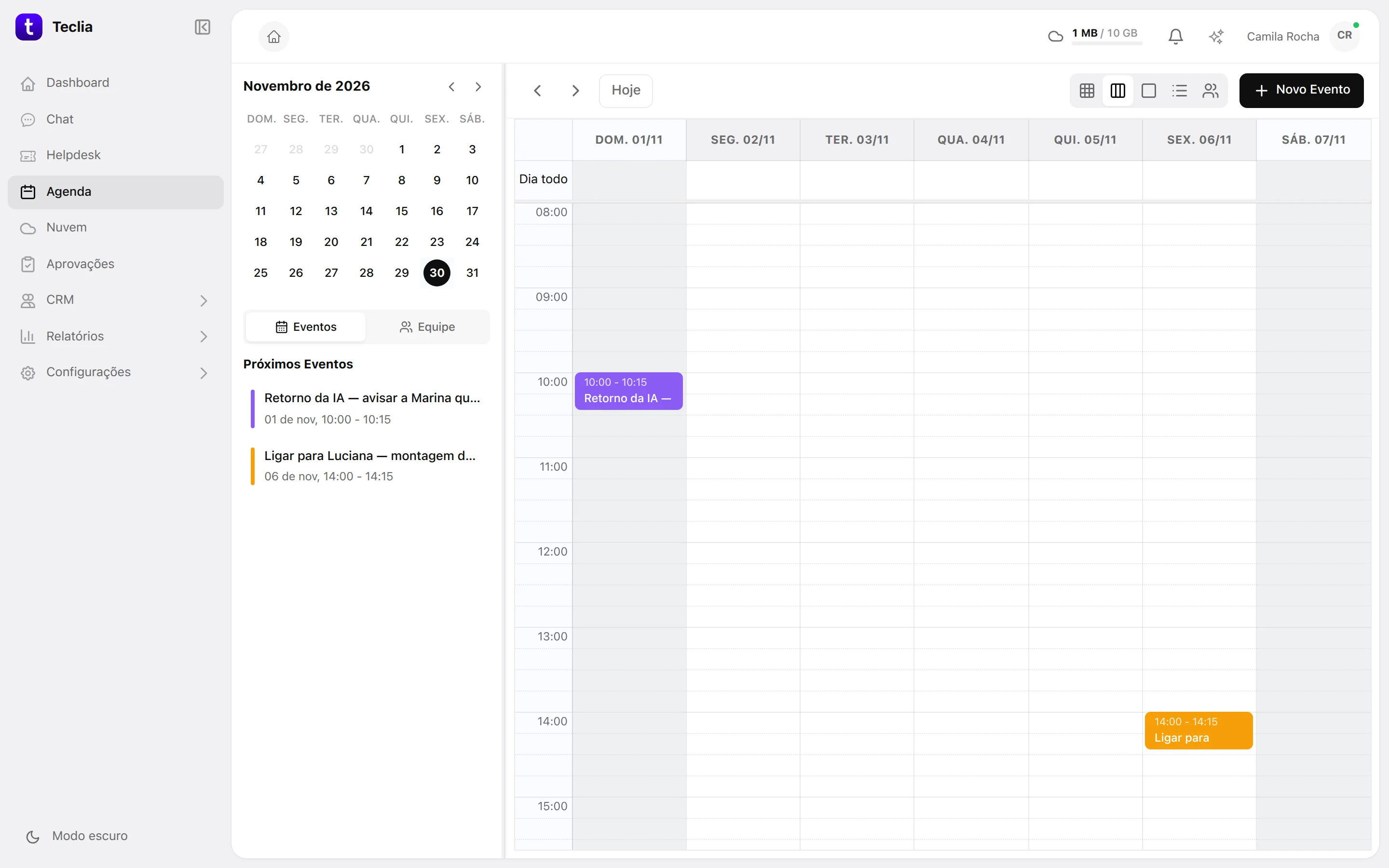
Task: Open upcoming event Ligar para Luciana
Action: click(x=368, y=465)
